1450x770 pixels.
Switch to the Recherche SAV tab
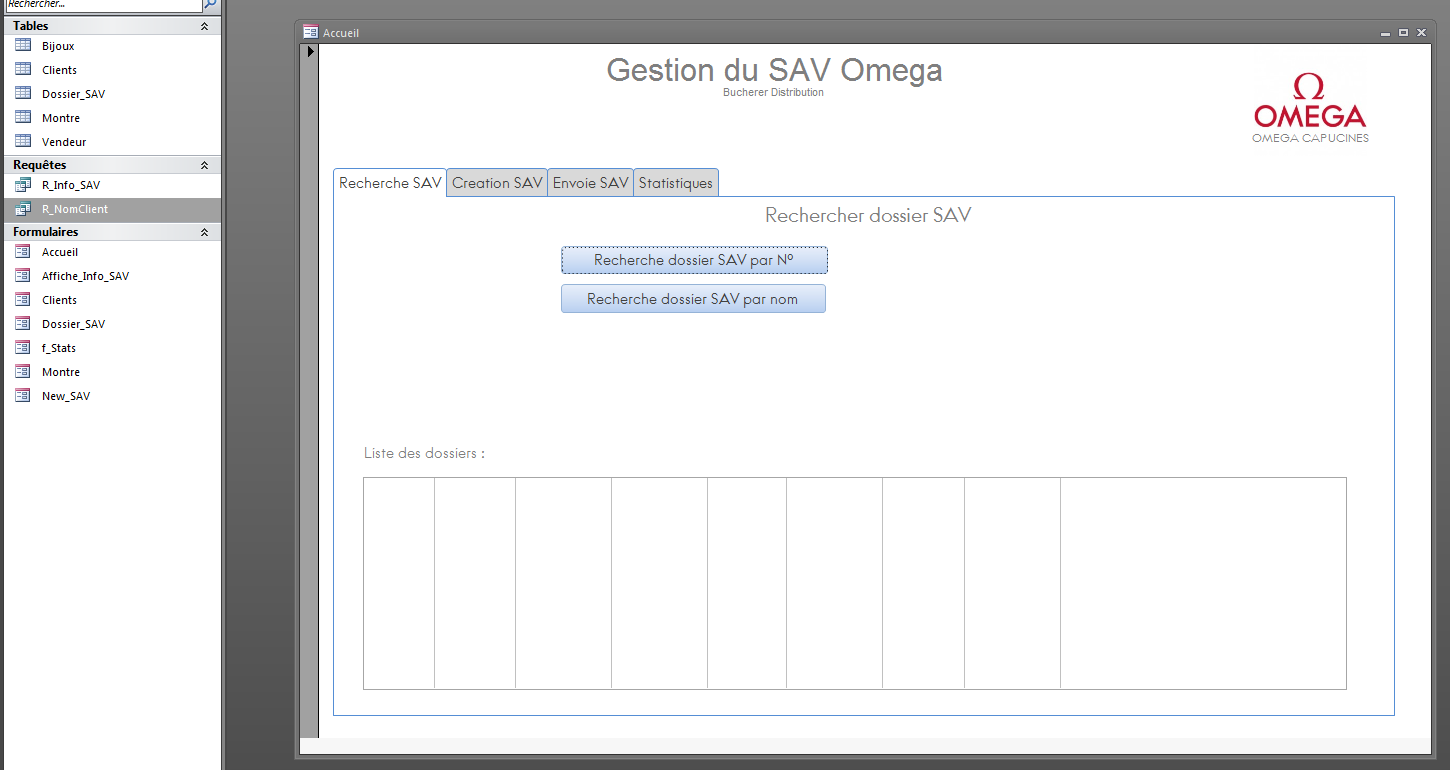390,183
